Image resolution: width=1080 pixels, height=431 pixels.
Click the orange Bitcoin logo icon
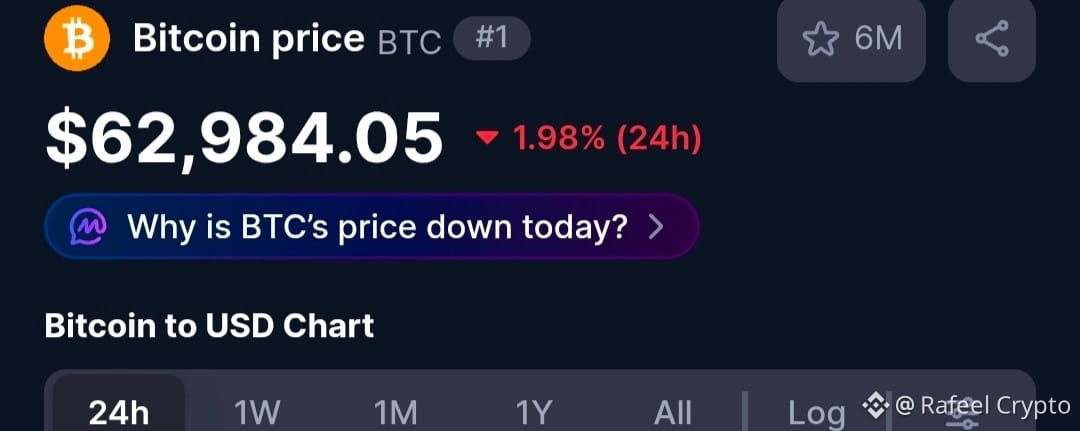point(77,38)
